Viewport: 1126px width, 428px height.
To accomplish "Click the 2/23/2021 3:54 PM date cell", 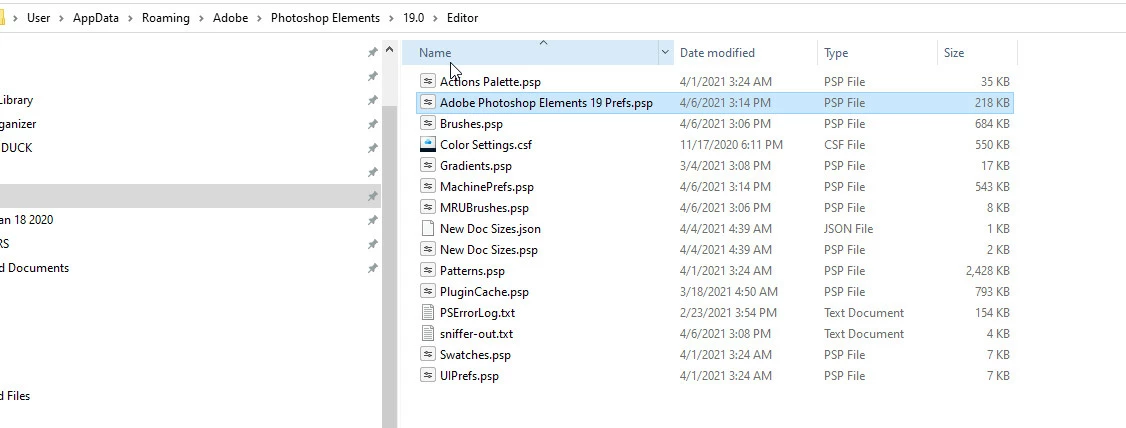I will tap(728, 312).
